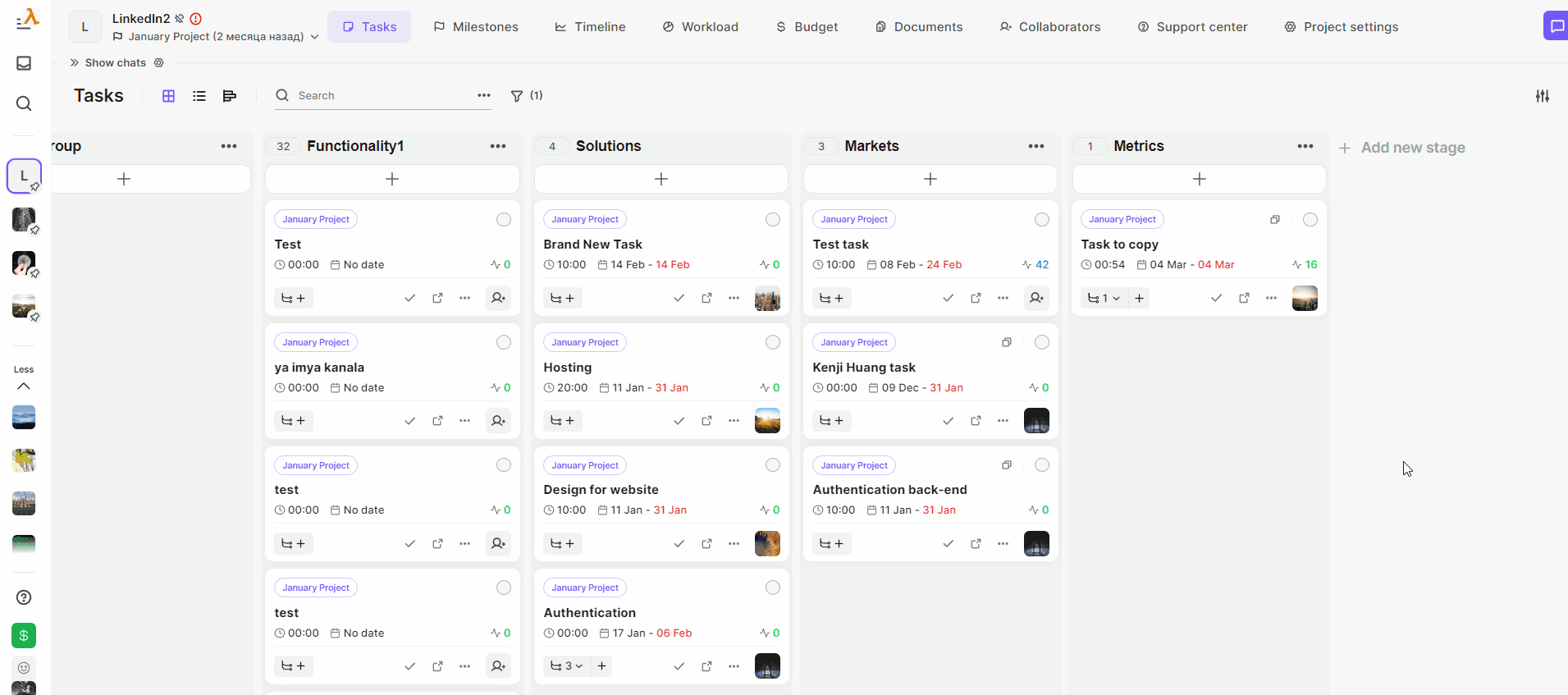Open chat panel button

tap(1556, 26)
